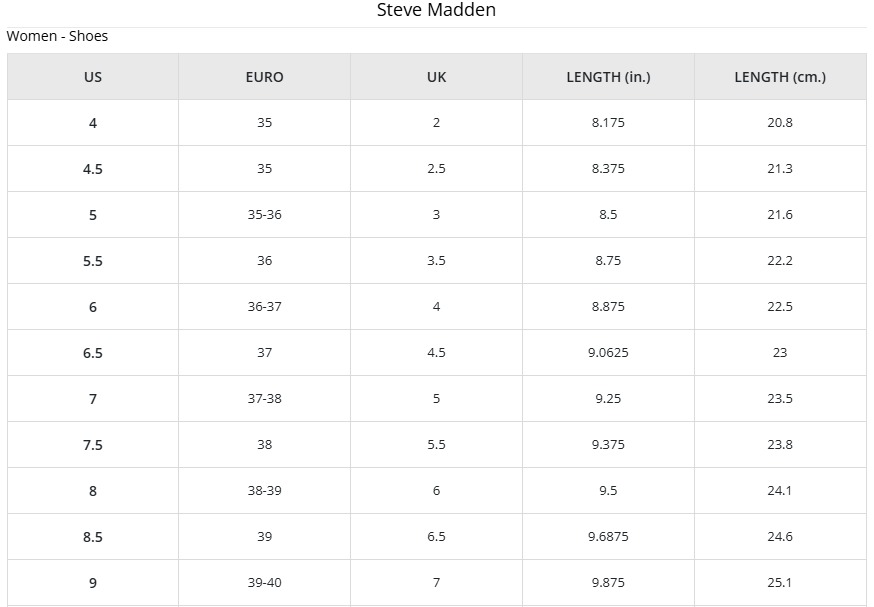Viewport: 874px width, 607px height.
Task: Select the US size 6.5 row label
Action: [x=93, y=353]
